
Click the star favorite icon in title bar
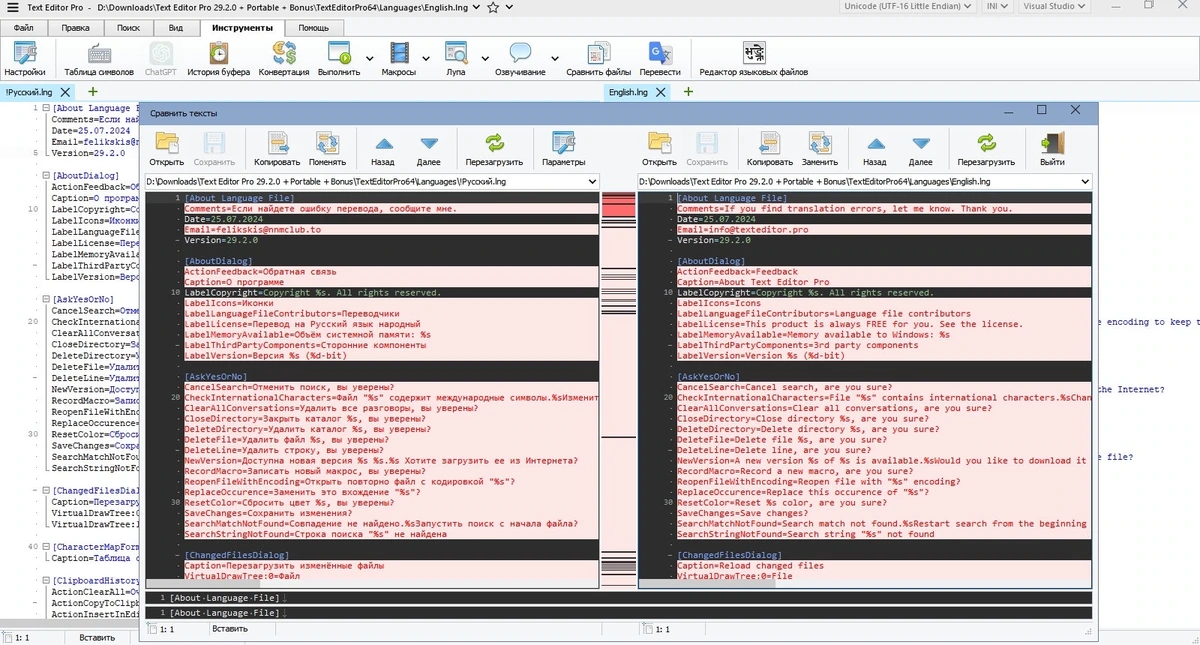click(493, 7)
